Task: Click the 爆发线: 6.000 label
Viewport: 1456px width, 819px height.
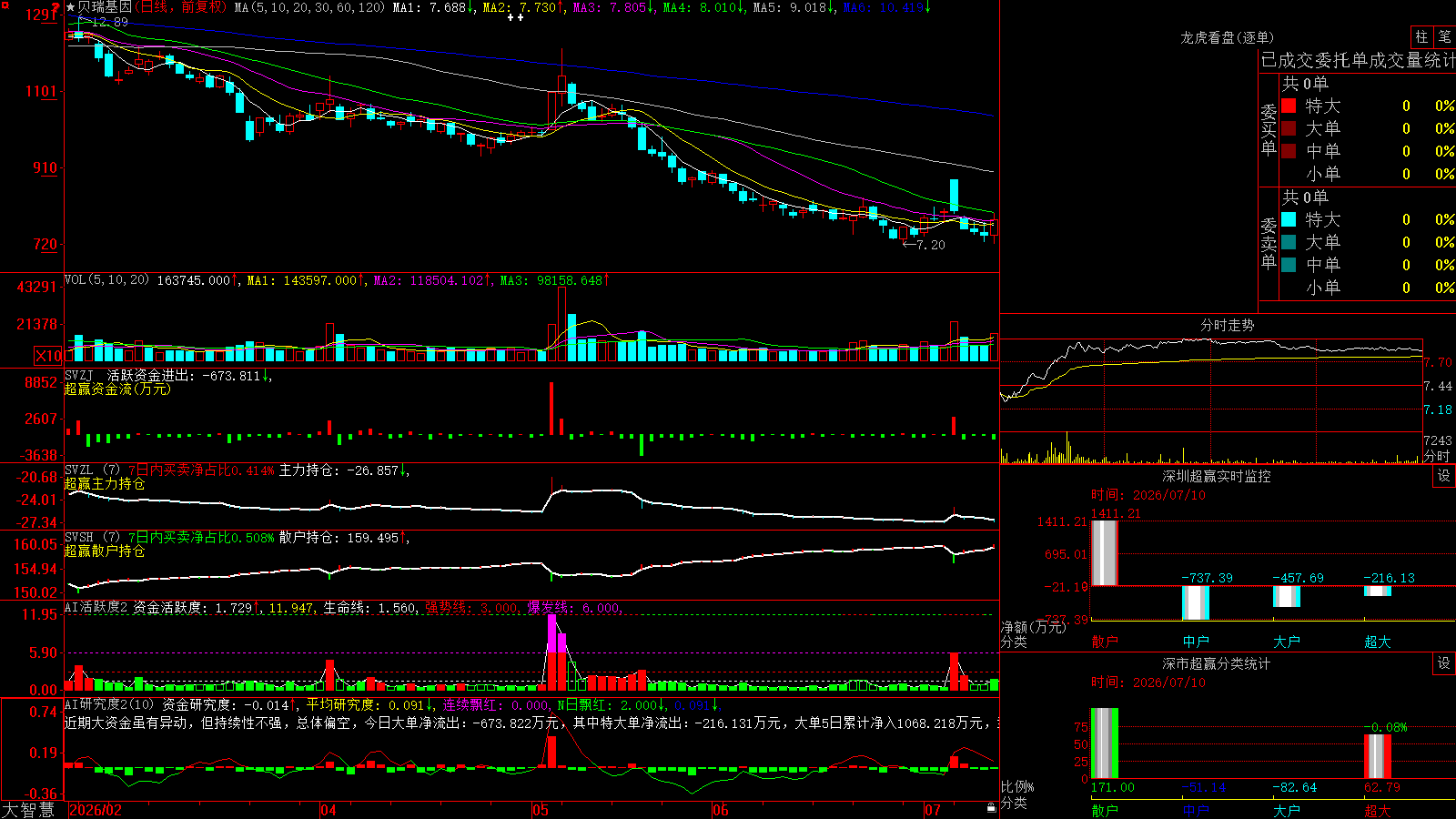Action: pos(573,608)
